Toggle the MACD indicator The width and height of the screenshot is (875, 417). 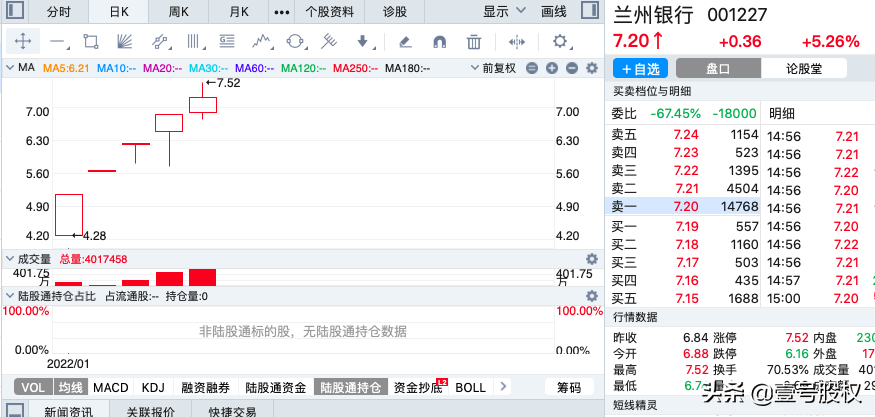click(110, 387)
